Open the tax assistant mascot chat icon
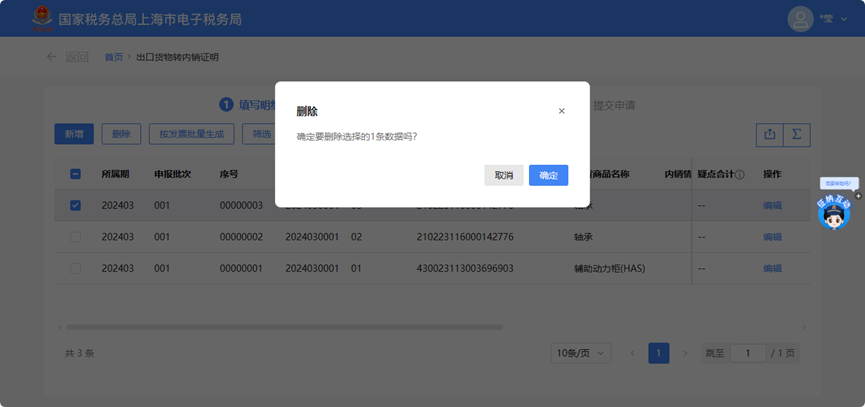 [833, 213]
